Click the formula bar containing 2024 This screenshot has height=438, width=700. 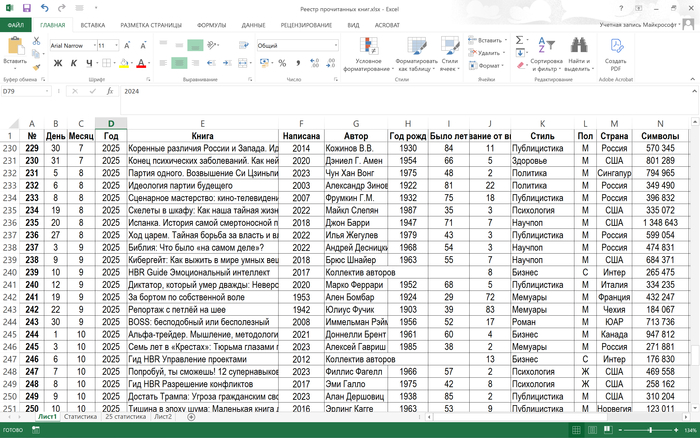400,91
